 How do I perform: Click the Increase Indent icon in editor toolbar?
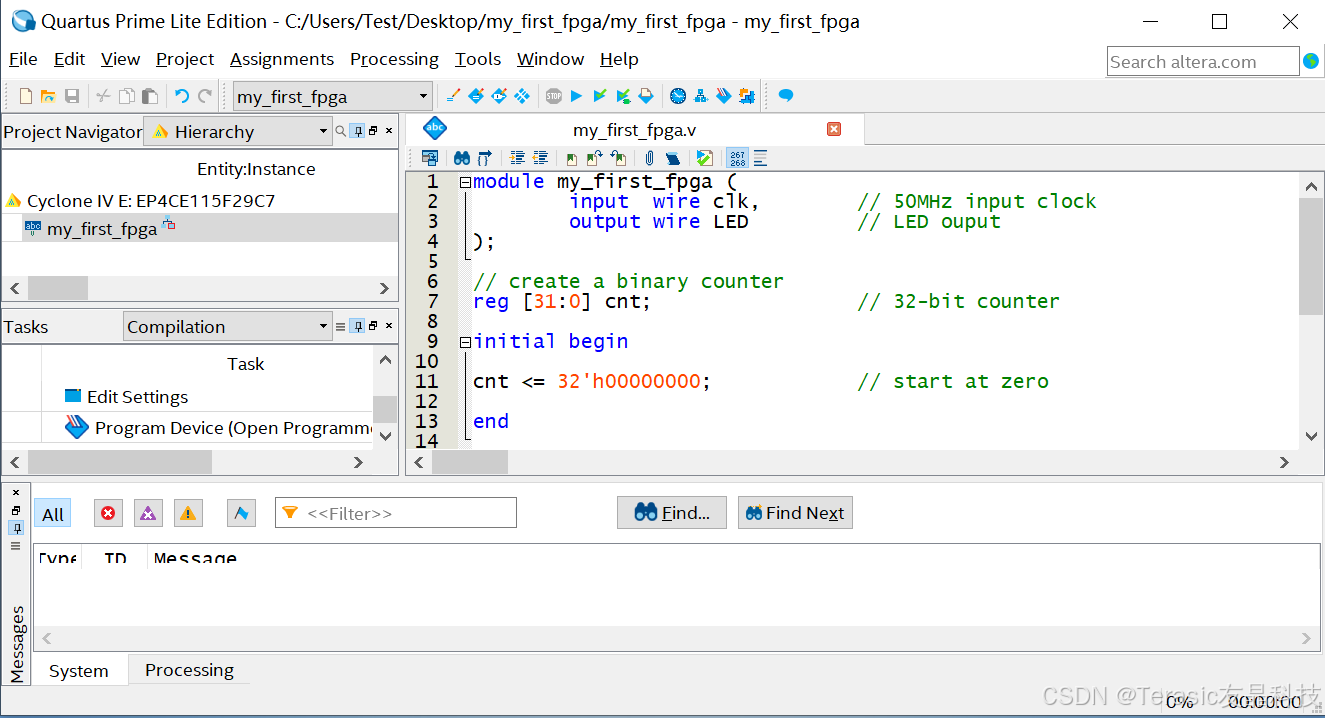517,158
